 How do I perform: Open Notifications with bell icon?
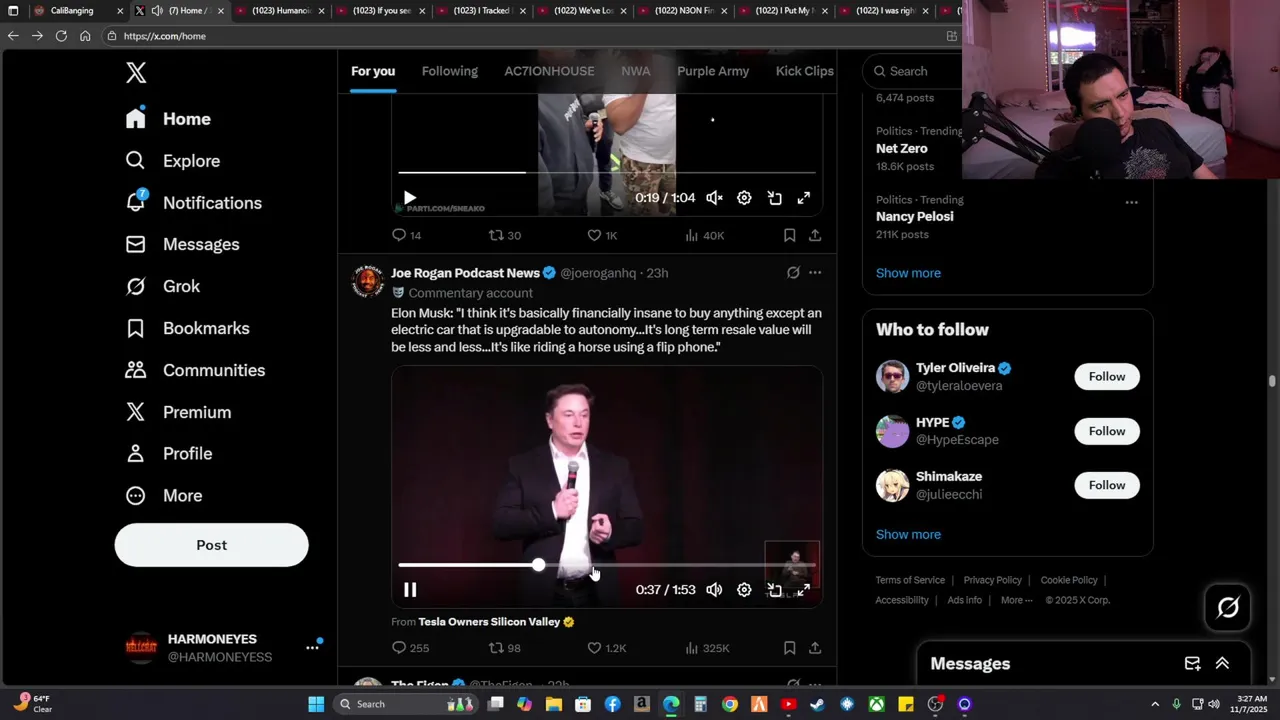click(x=193, y=203)
